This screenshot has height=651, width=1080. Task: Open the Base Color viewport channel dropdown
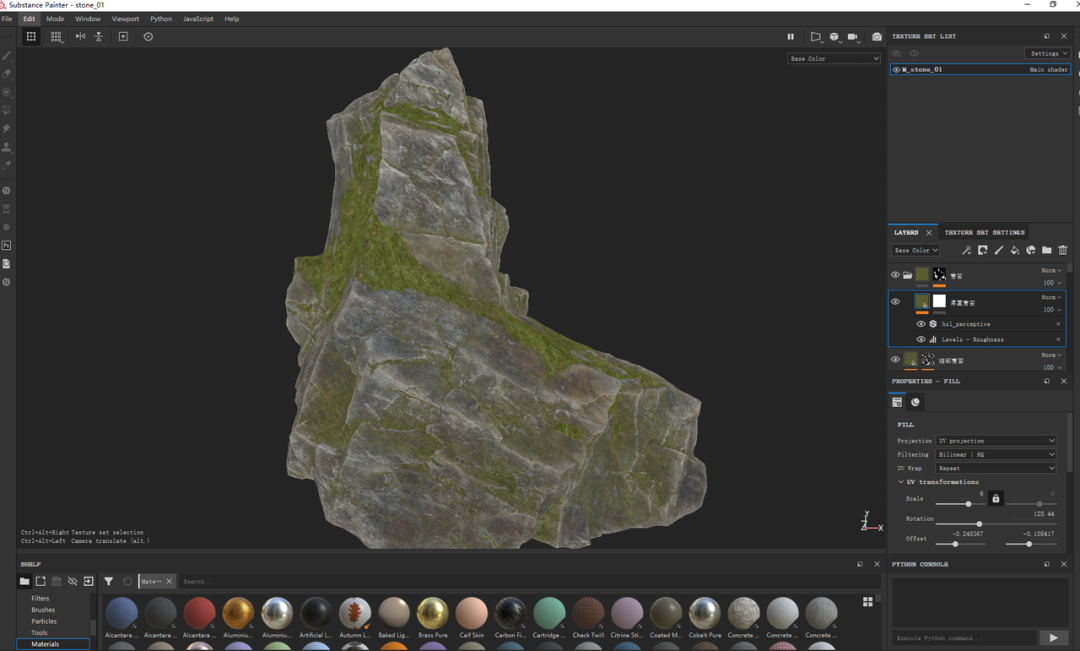[834, 59]
